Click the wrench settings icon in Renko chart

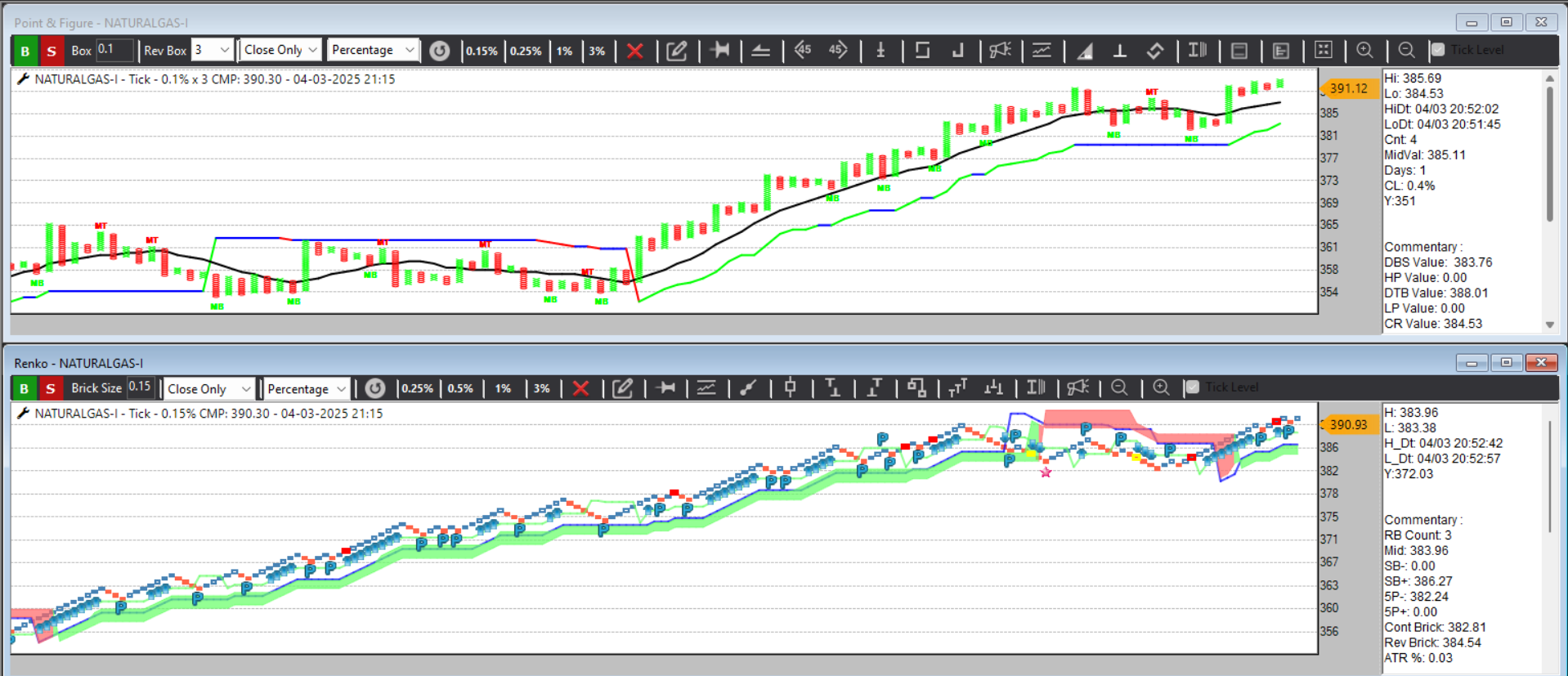(23, 414)
